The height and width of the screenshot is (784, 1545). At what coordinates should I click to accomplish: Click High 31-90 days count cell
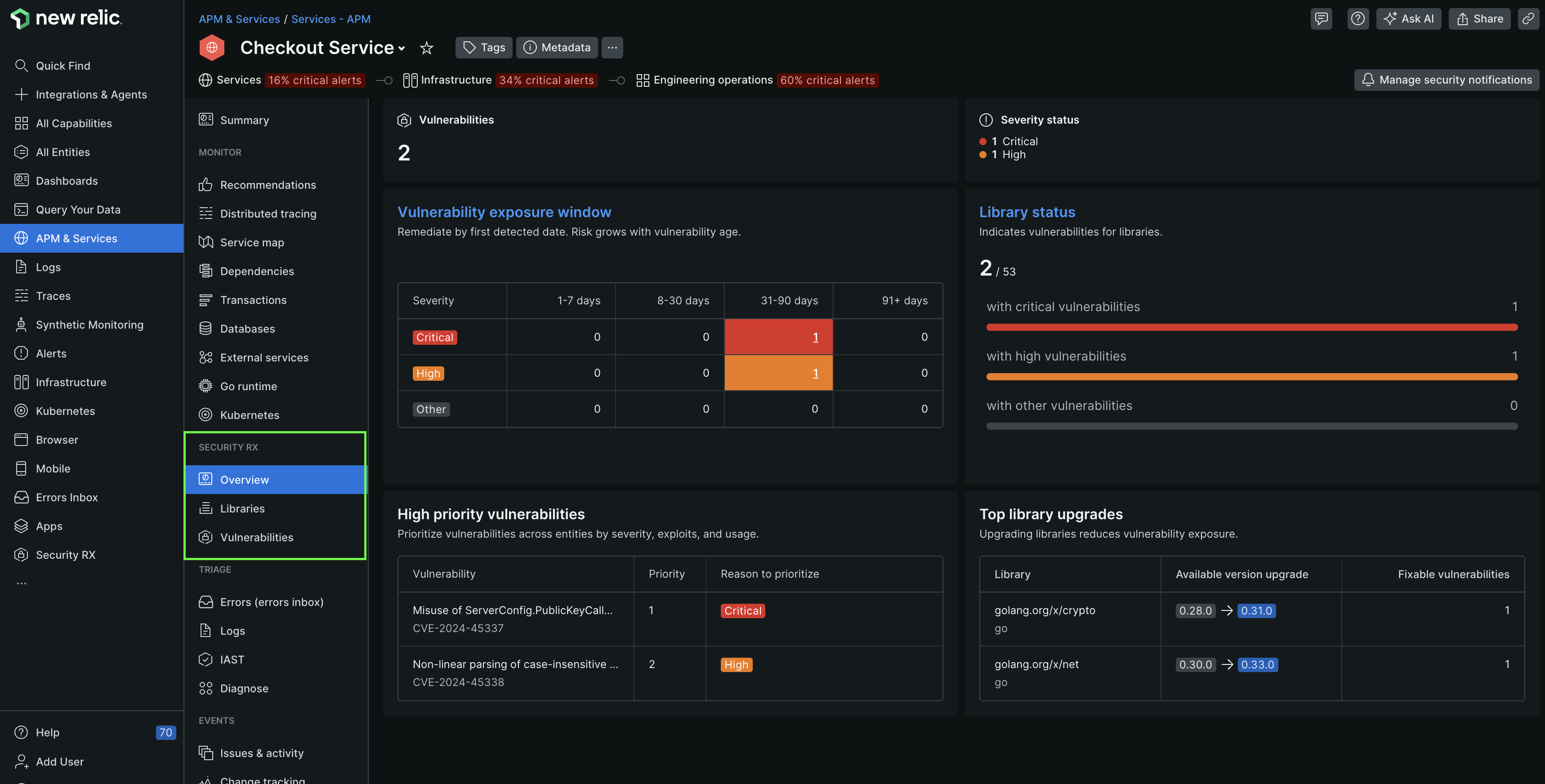pyautogui.click(x=778, y=373)
